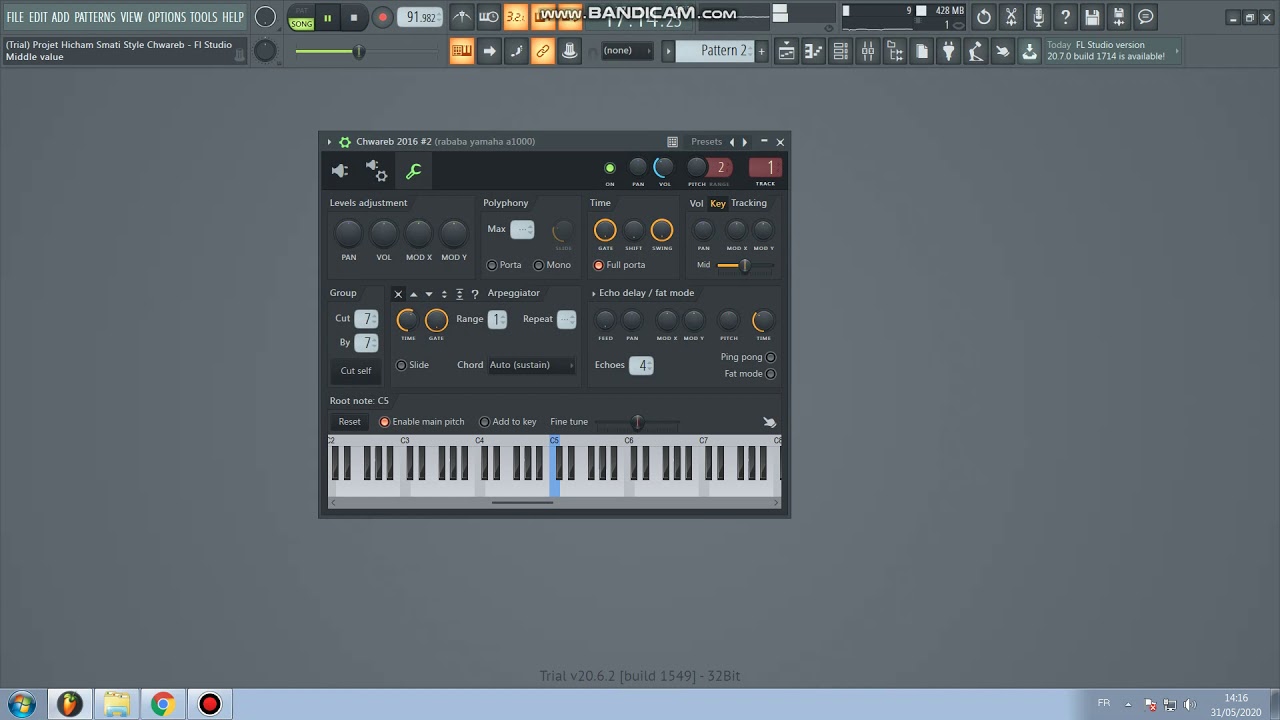Open the EDIT menu

[x=38, y=17]
